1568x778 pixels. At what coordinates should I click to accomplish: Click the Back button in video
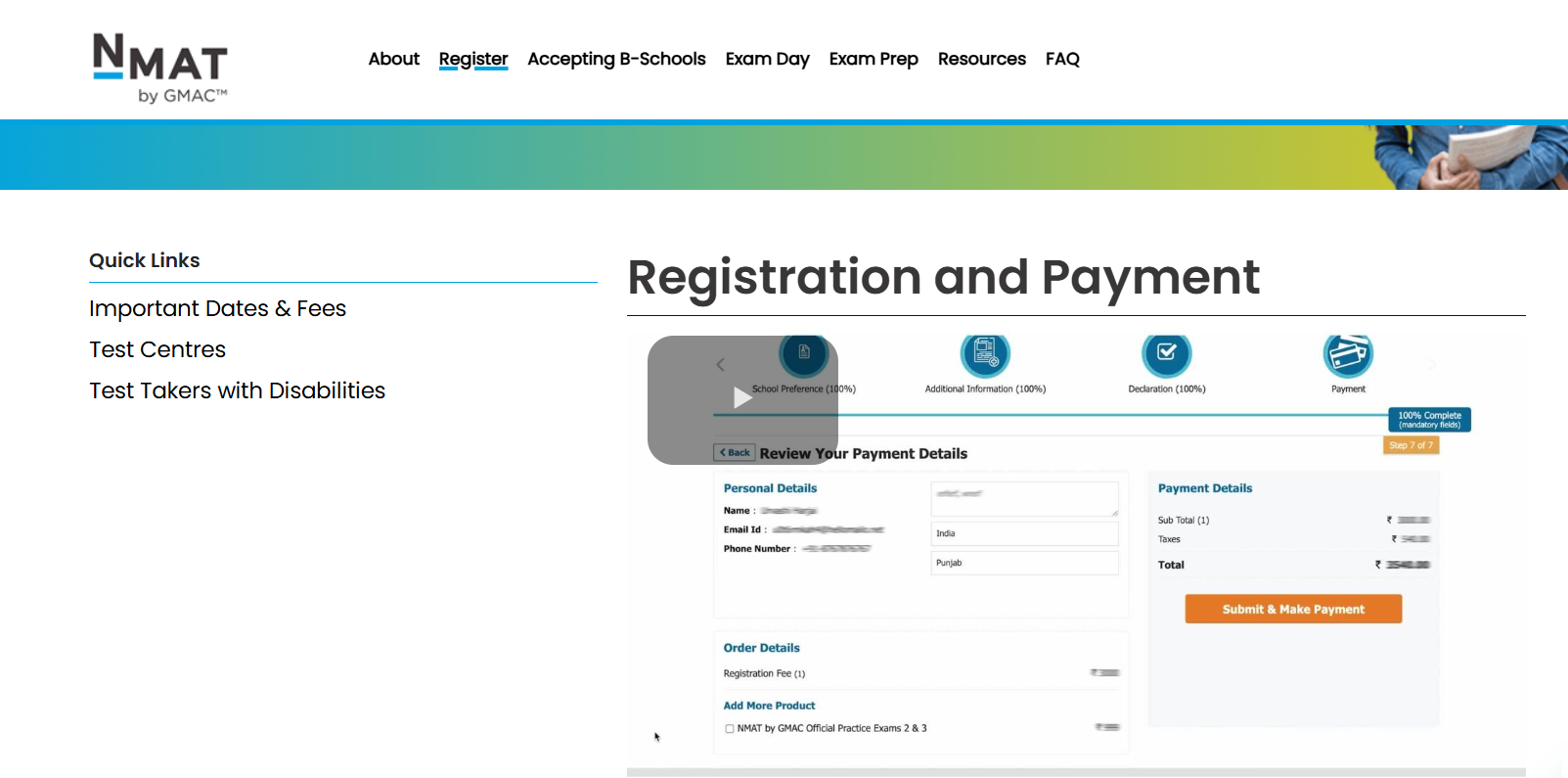click(x=735, y=452)
